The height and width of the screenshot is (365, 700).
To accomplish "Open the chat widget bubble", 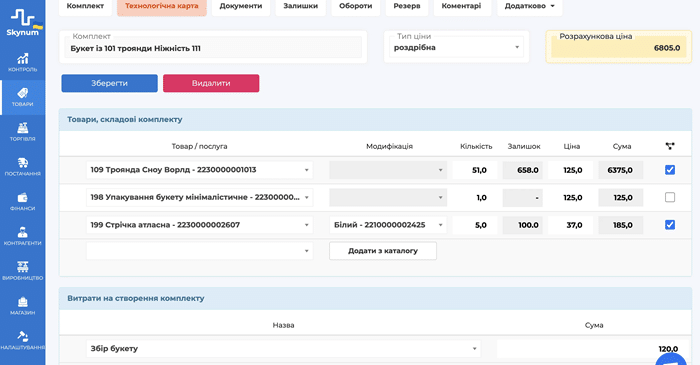I will click(671, 359).
